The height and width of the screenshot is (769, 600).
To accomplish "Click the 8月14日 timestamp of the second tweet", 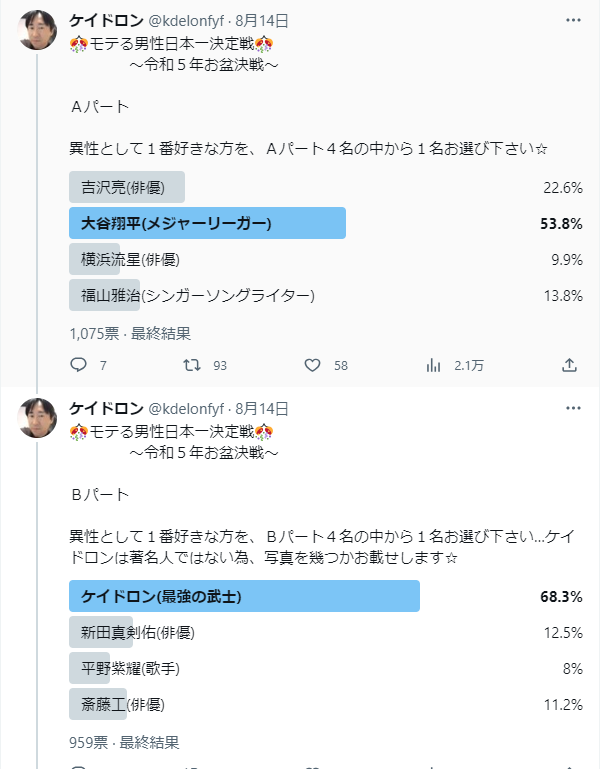I will tap(261, 409).
